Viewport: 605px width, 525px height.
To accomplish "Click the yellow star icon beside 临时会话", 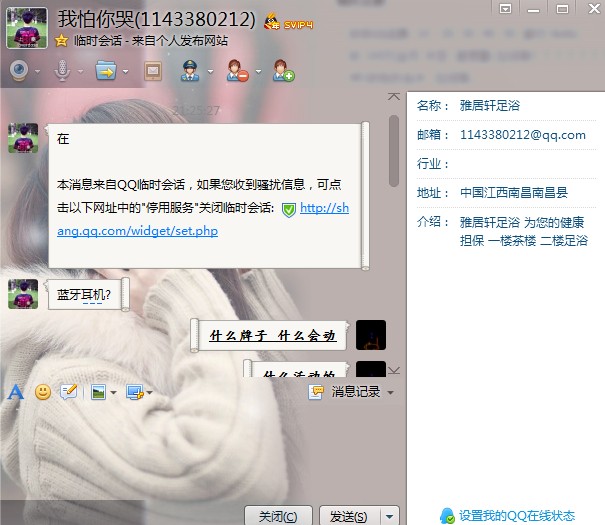I will [x=61, y=41].
